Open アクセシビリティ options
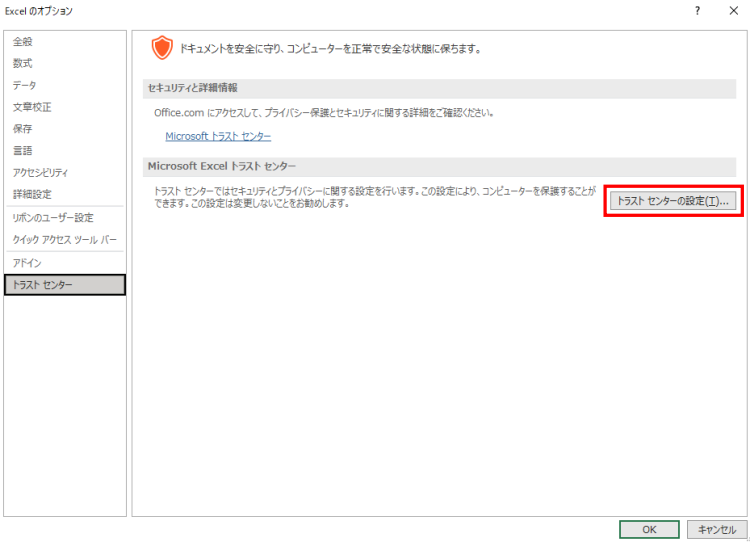The width and height of the screenshot is (750, 542). (40, 173)
